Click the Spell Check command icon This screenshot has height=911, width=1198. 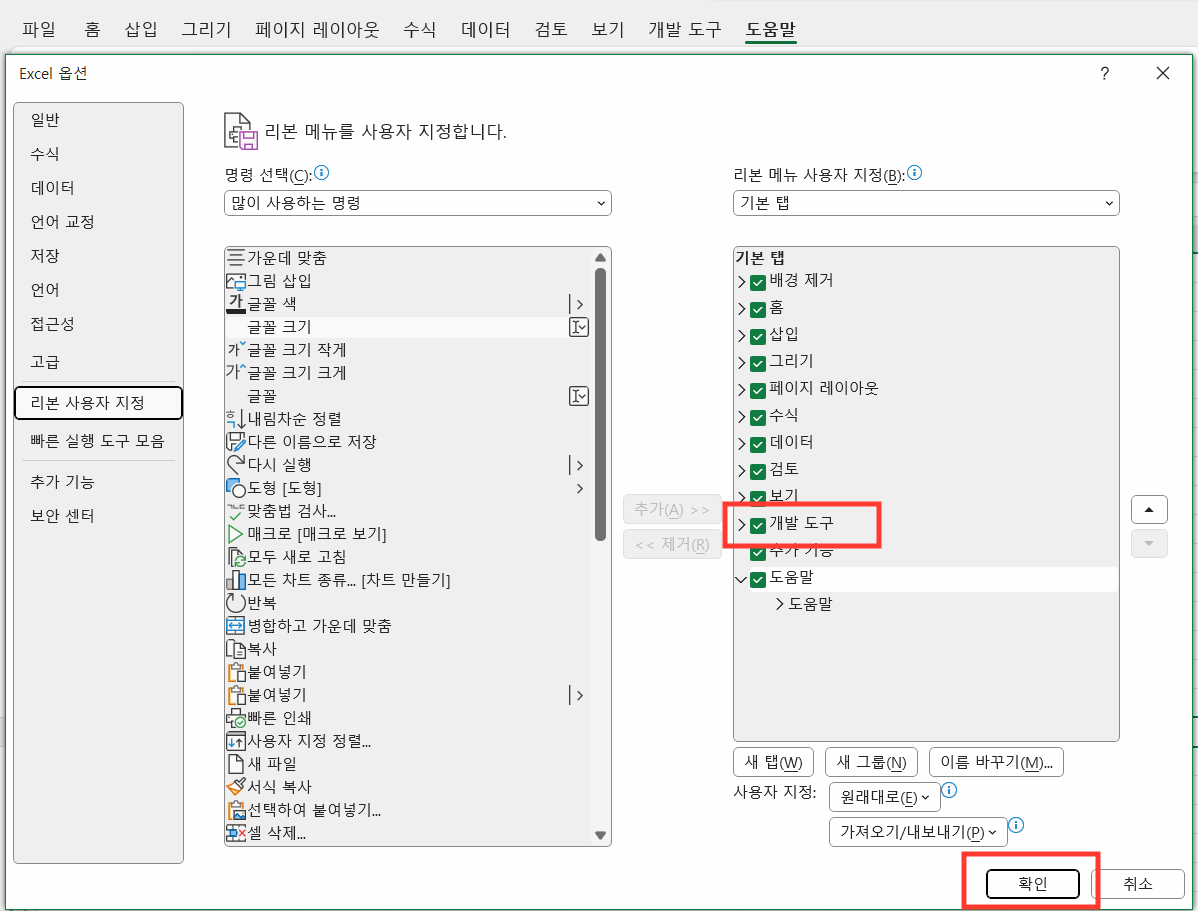[x=236, y=511]
